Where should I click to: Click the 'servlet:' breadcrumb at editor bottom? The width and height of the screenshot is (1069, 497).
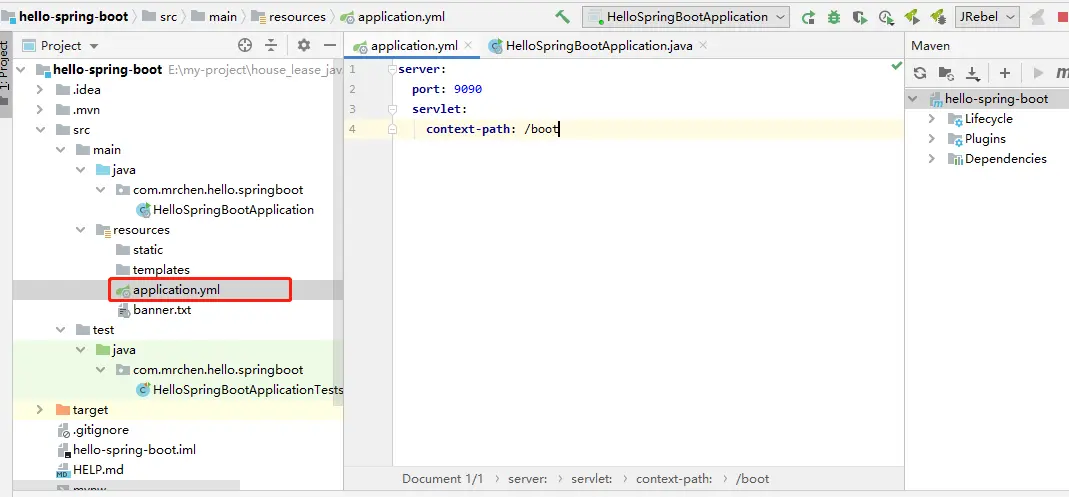pyautogui.click(x=591, y=479)
